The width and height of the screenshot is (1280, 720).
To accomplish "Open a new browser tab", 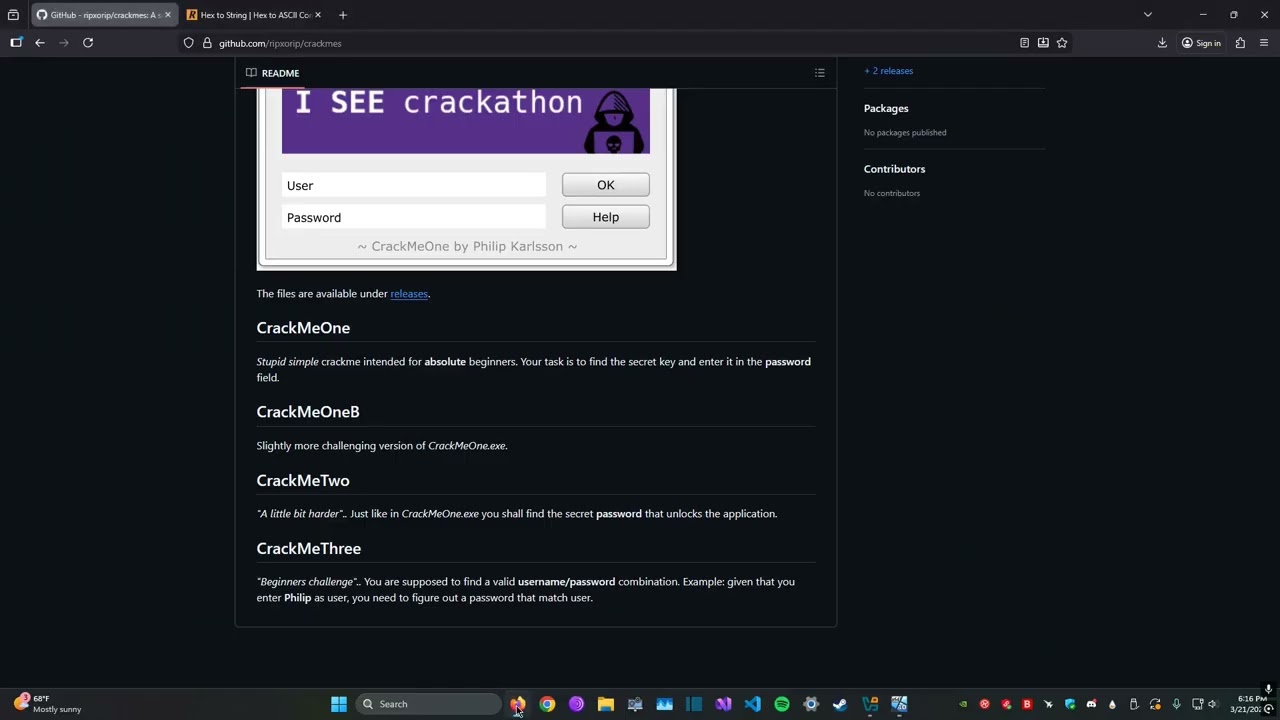I will click(342, 15).
